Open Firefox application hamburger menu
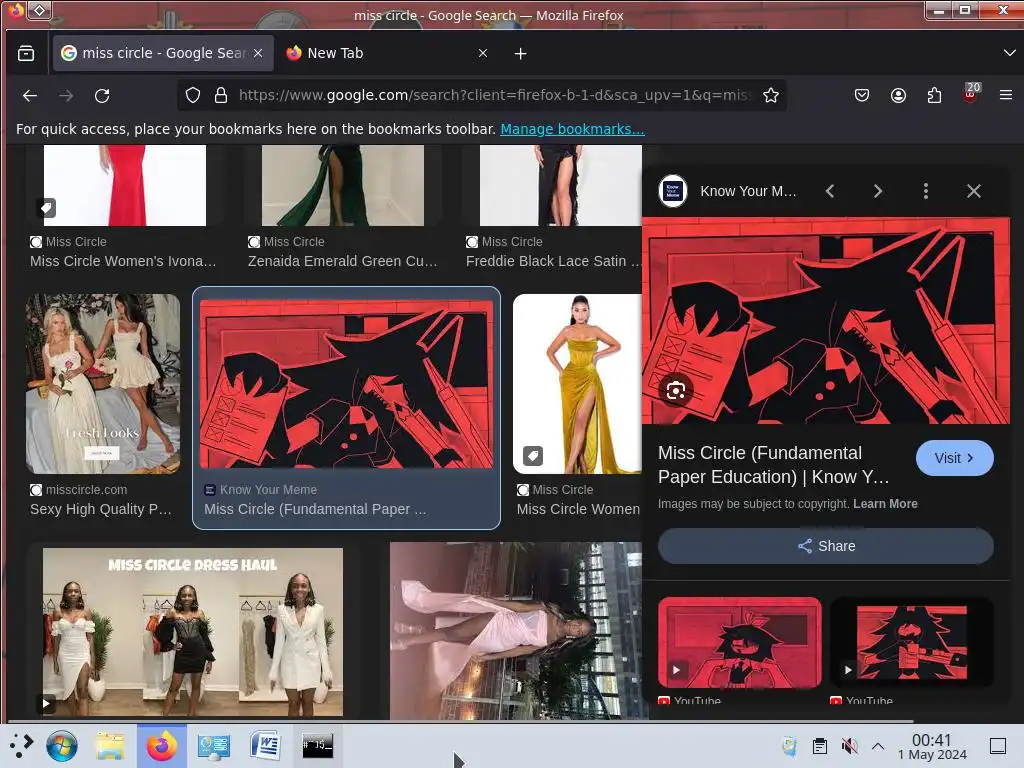Image resolution: width=1024 pixels, height=768 pixels. click(1006, 95)
